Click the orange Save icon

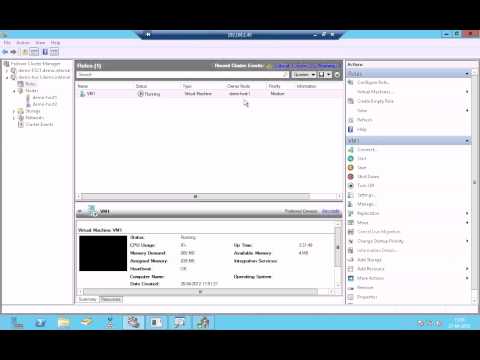point(351,168)
